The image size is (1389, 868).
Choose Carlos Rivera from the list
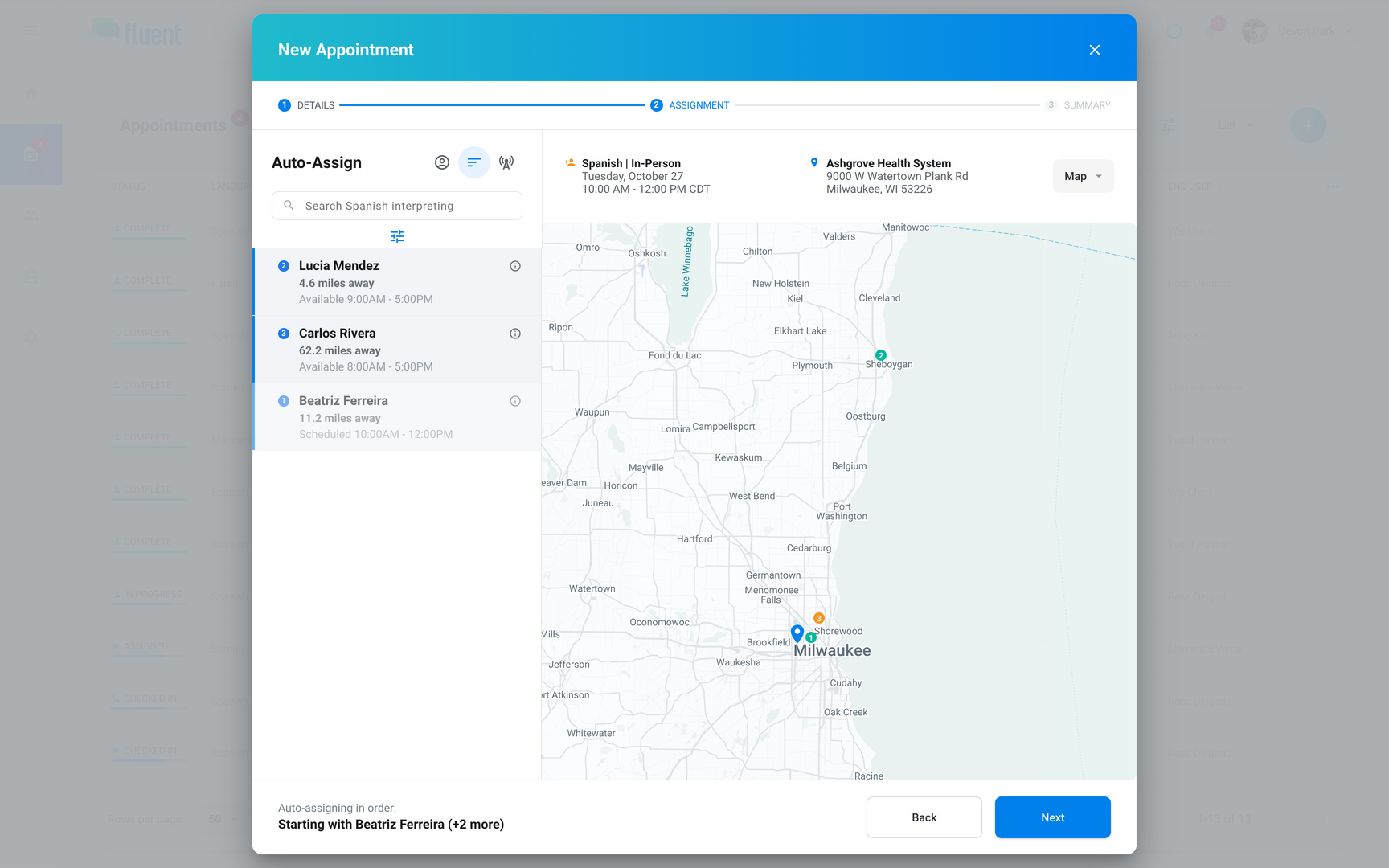click(x=397, y=350)
